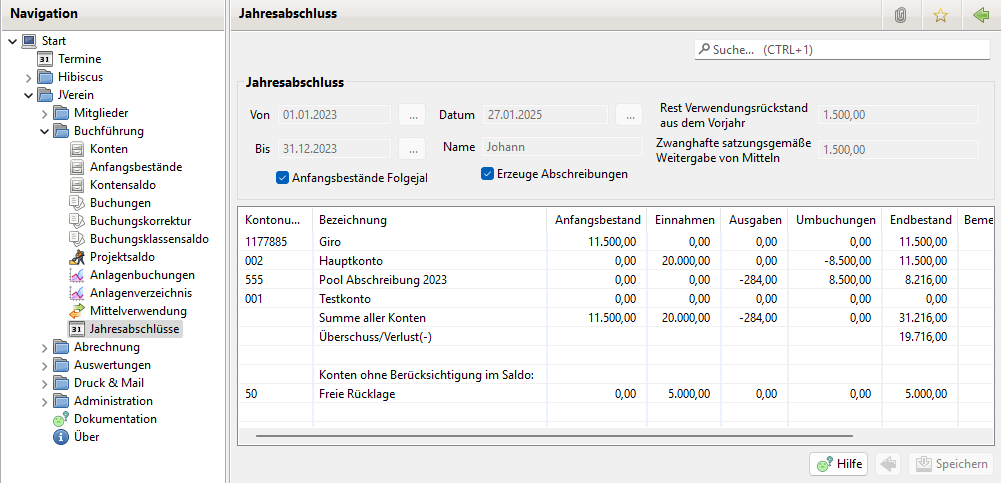The image size is (1002, 483).
Task: Collapse the Buchführung folder
Action: (x=44, y=131)
